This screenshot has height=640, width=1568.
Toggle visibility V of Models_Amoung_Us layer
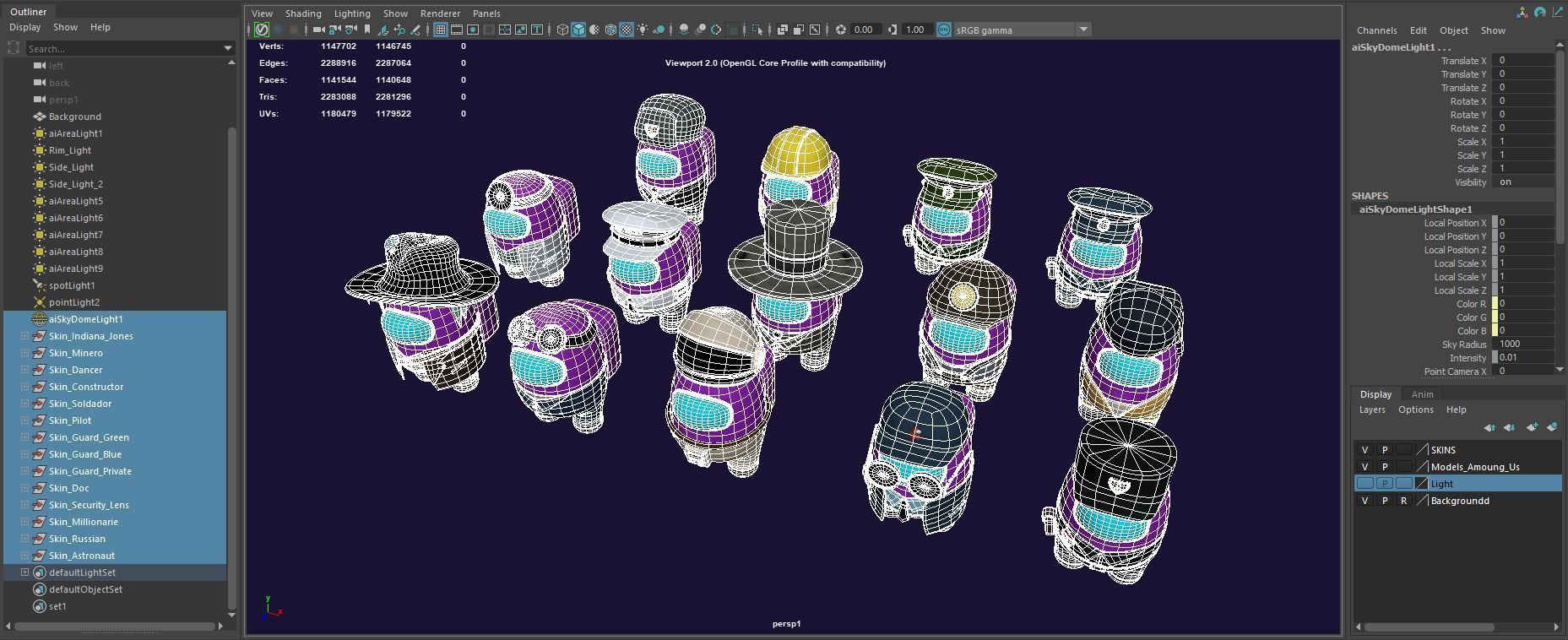1365,467
